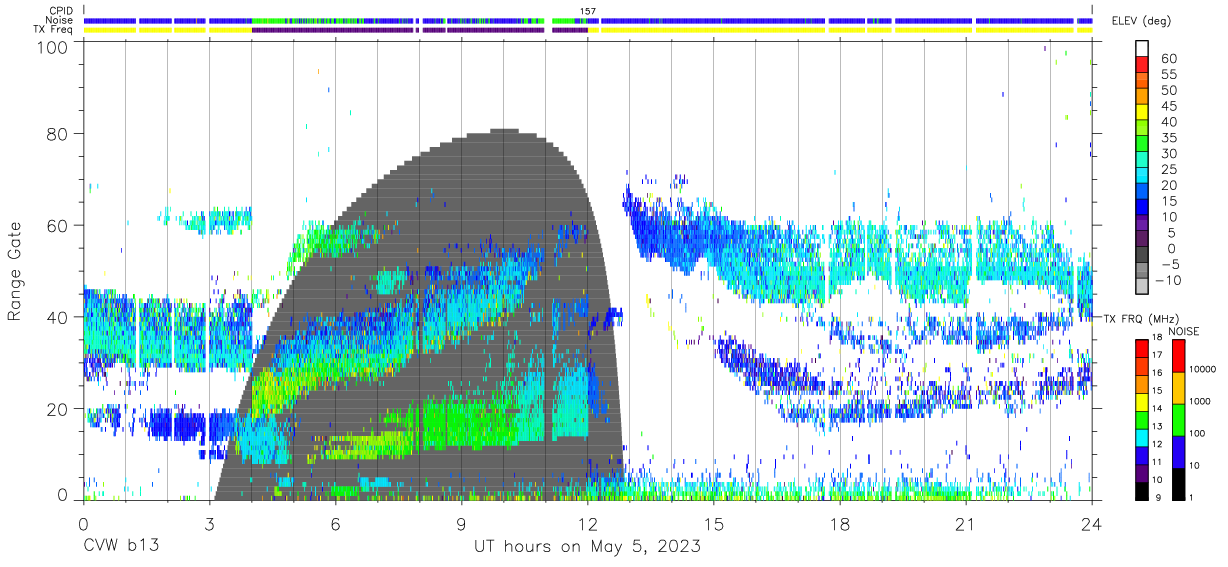Click the "35" label on the ELEV colorbar
The image size is (1228, 567).
tap(1169, 137)
